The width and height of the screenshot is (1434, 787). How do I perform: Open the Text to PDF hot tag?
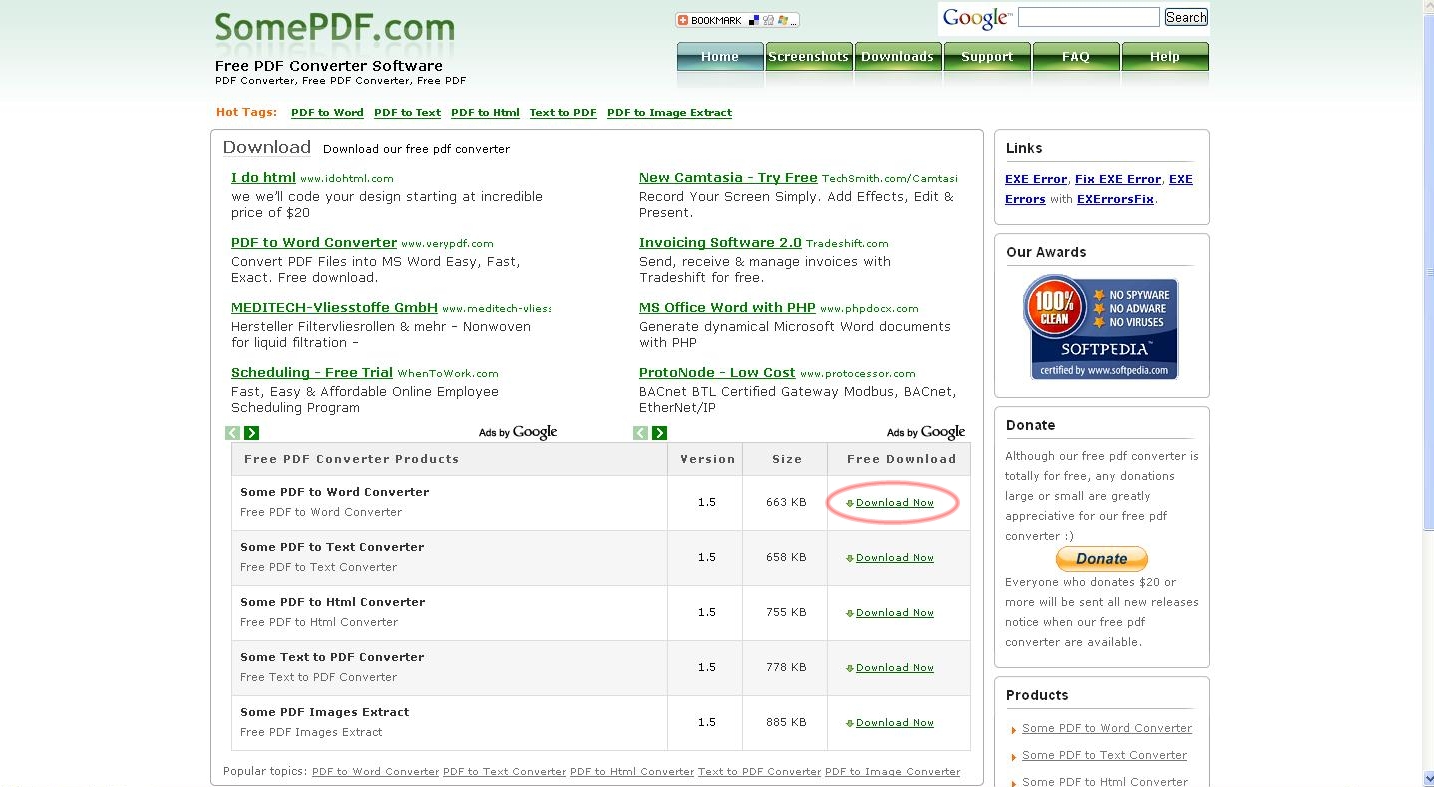click(x=563, y=113)
